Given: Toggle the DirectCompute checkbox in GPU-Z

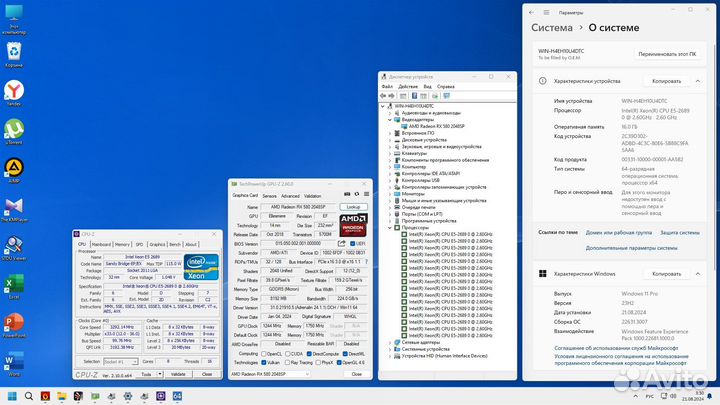Looking at the screenshot, I should point(309,354).
